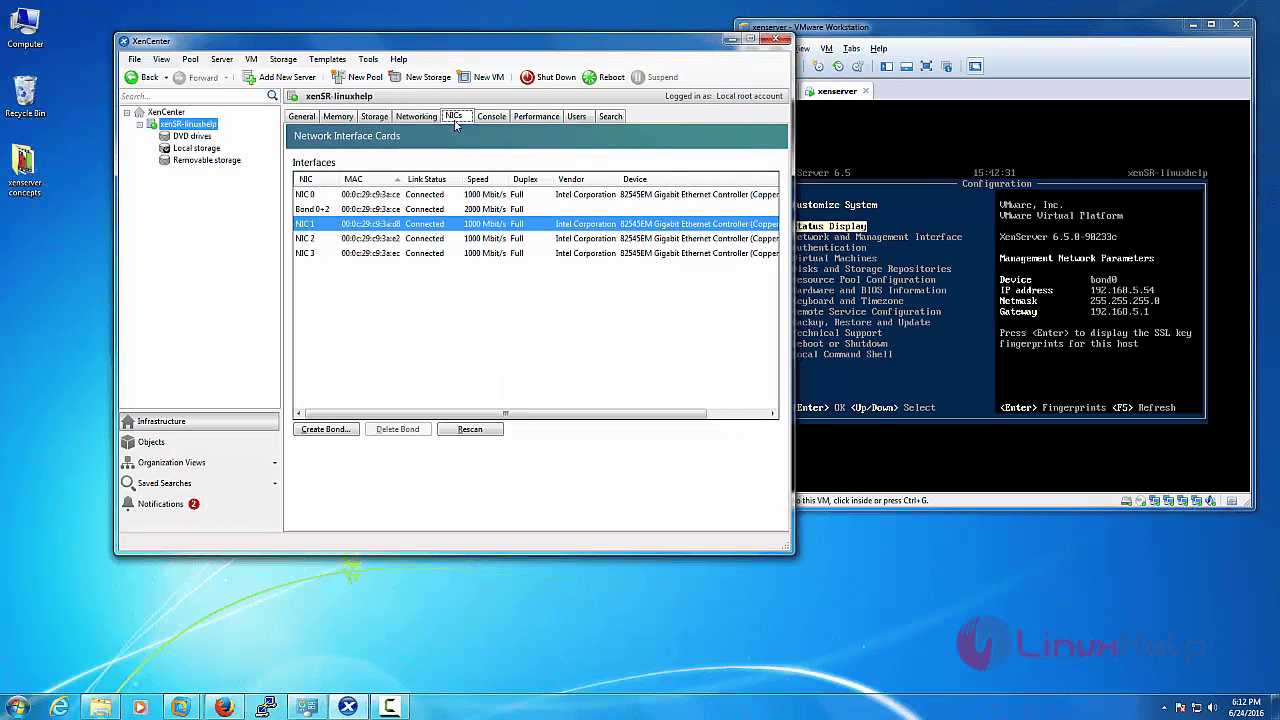Viewport: 1280px width, 720px height.
Task: Click the search magnifier icon in XenCenter
Action: coord(272,96)
